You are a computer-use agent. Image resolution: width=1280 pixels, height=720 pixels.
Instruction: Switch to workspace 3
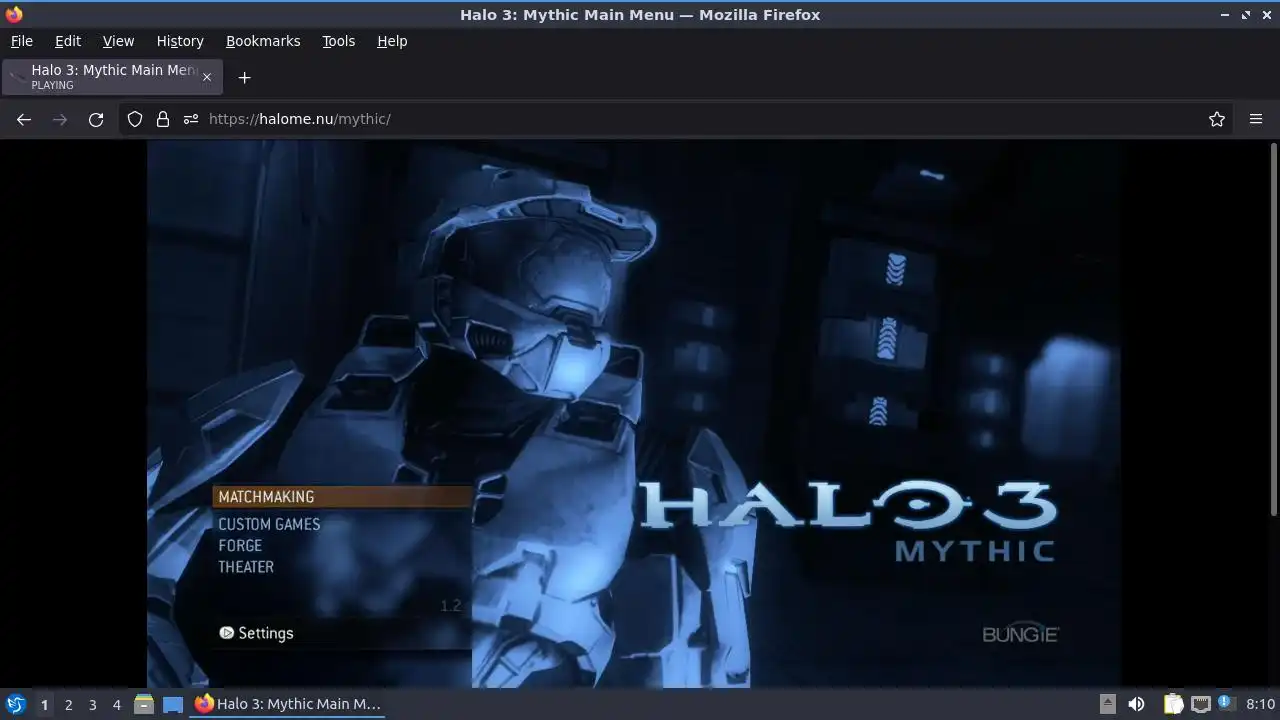(92, 704)
